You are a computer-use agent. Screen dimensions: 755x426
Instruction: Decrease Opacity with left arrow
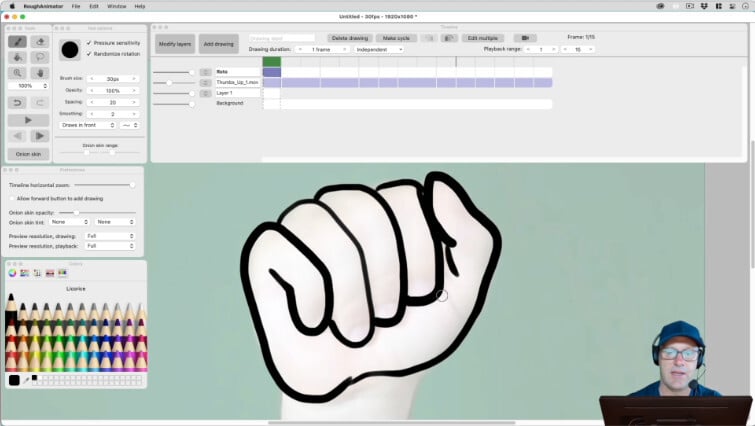91,90
